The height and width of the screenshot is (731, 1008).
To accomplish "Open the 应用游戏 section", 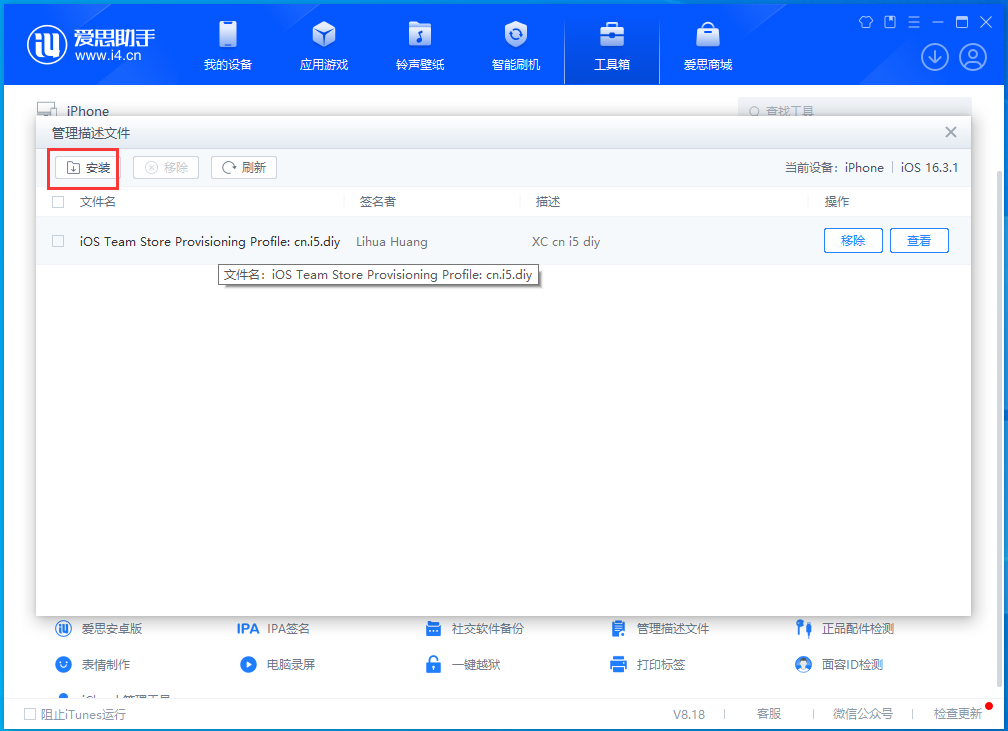I will point(323,45).
